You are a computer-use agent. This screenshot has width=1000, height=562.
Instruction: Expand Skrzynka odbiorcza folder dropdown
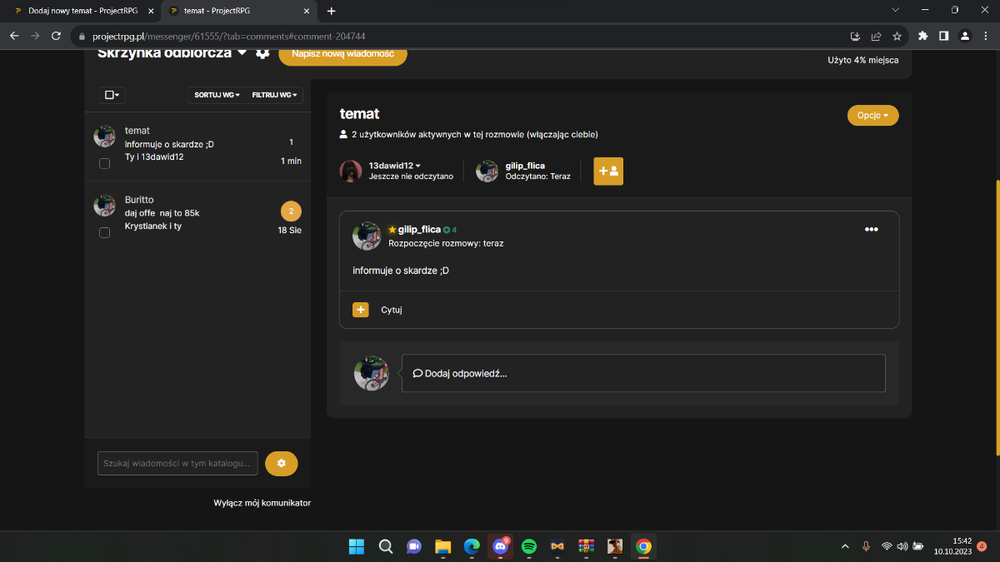242,53
